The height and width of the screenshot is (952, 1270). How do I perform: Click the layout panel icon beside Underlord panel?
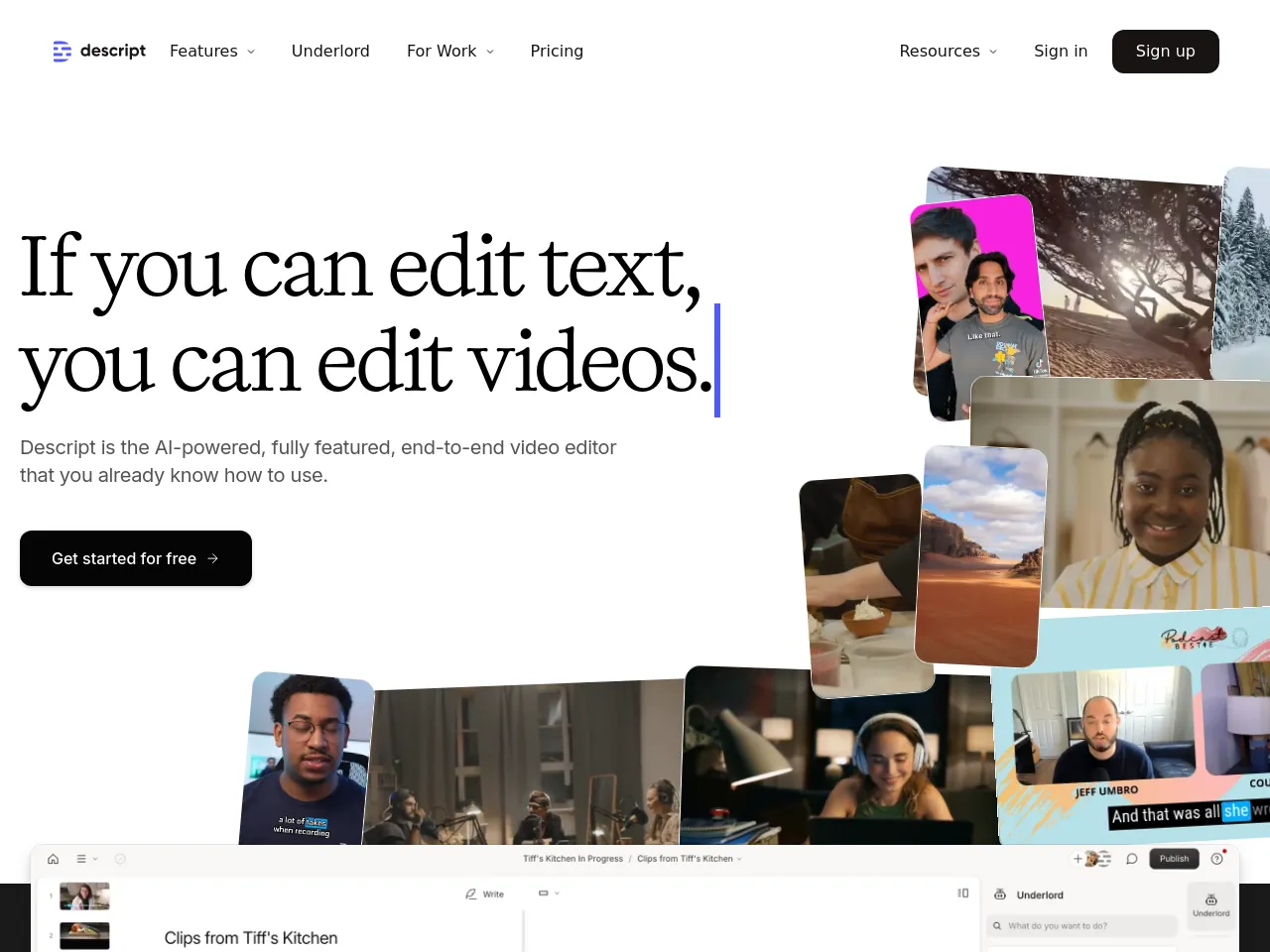tap(962, 893)
